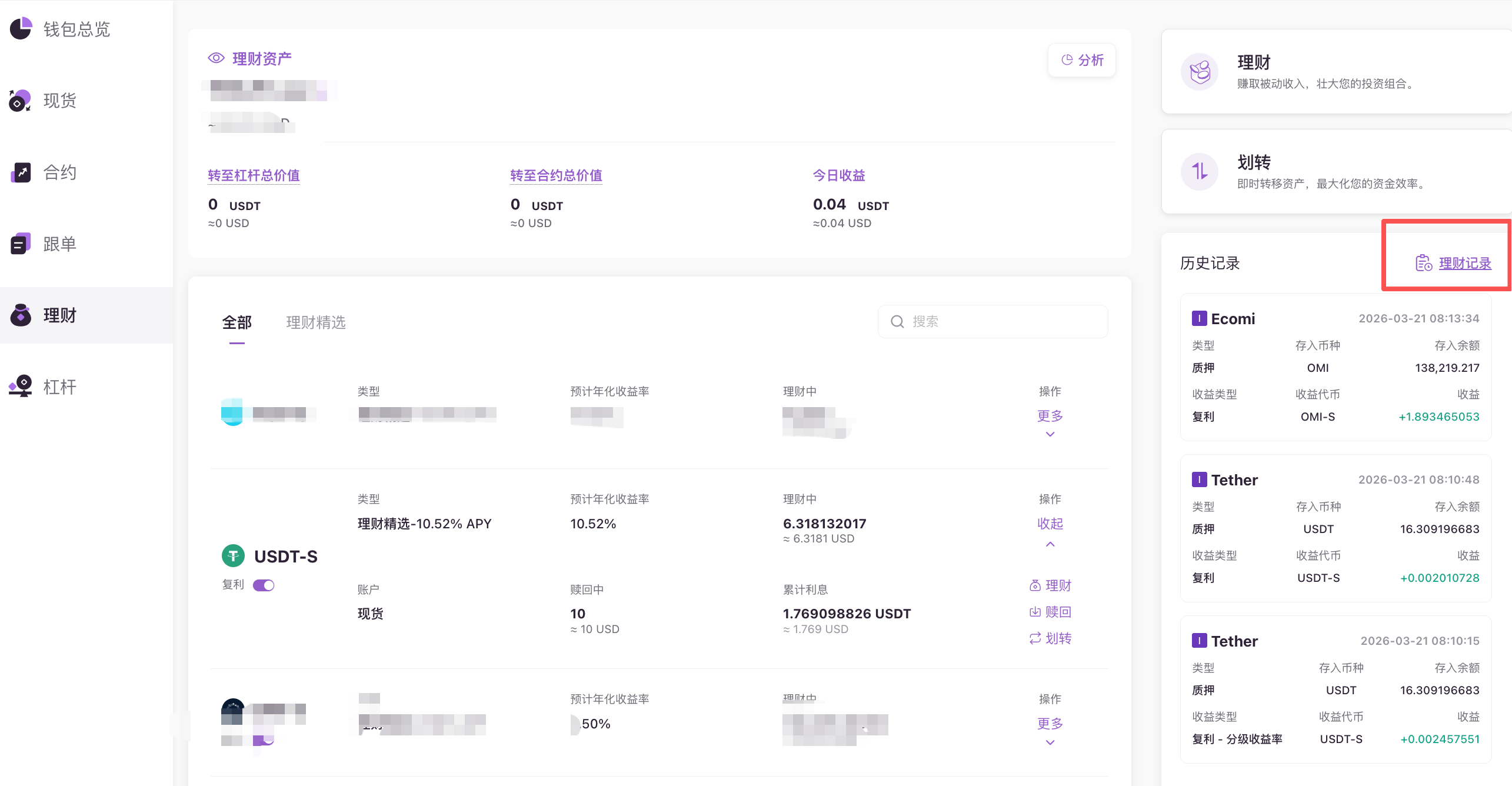Image resolution: width=1512 pixels, height=786 pixels.
Task: Switch to the 理财精选 tab
Action: pos(316,322)
